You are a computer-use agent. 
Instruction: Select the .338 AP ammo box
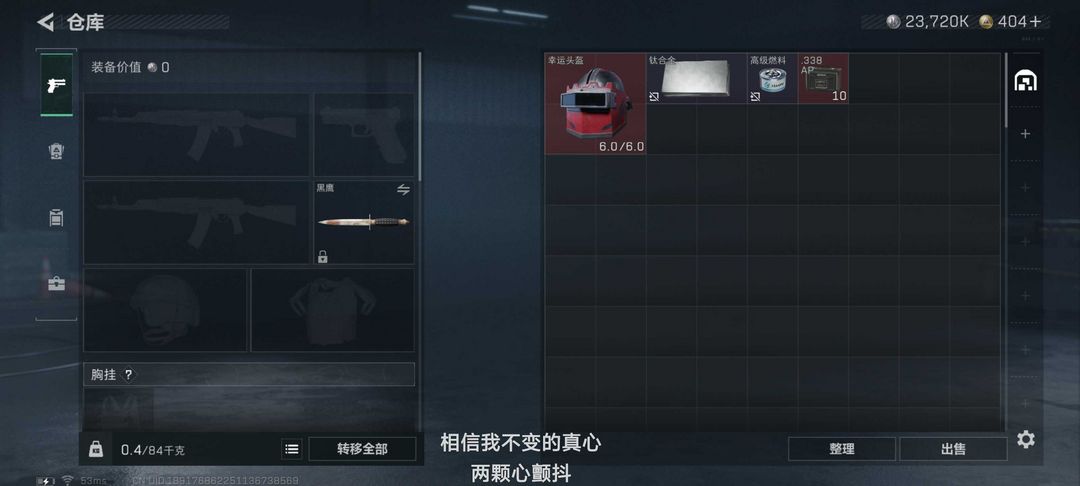coord(823,78)
